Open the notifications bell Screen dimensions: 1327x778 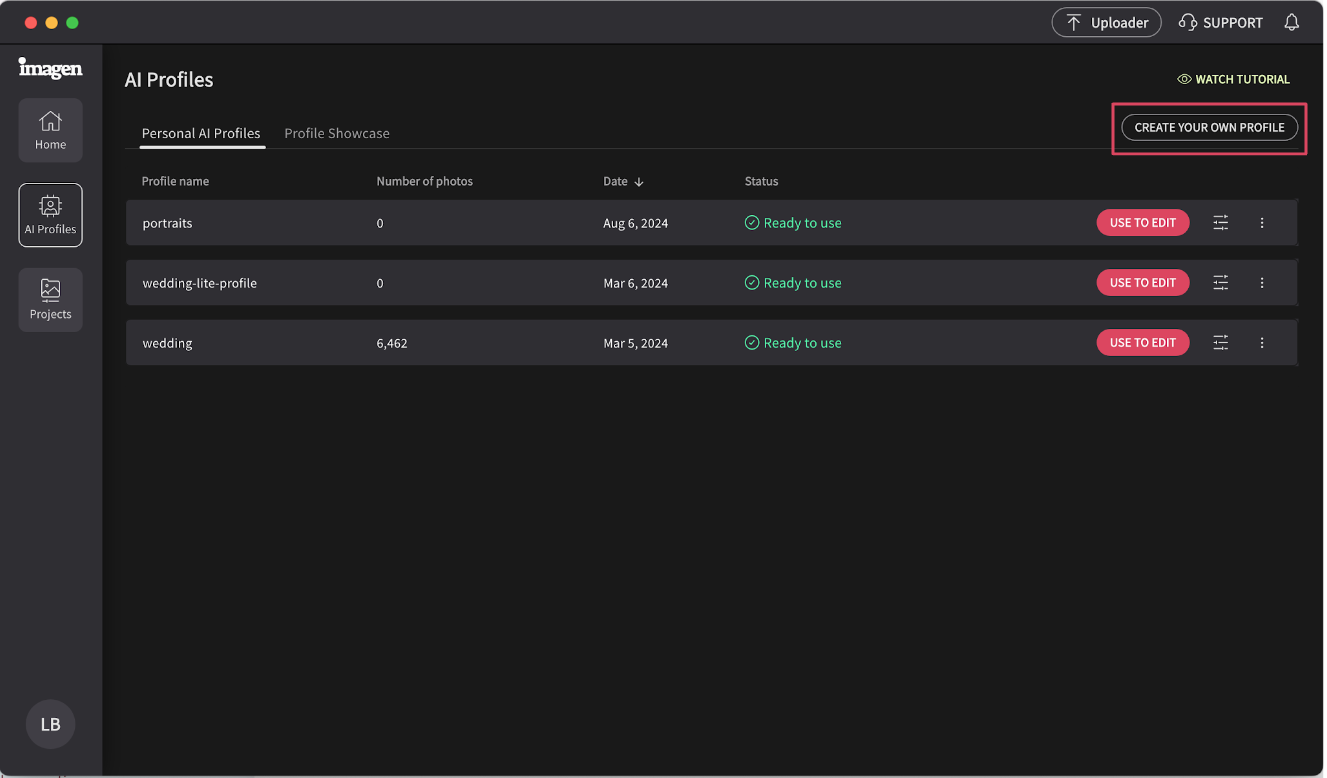point(1292,22)
